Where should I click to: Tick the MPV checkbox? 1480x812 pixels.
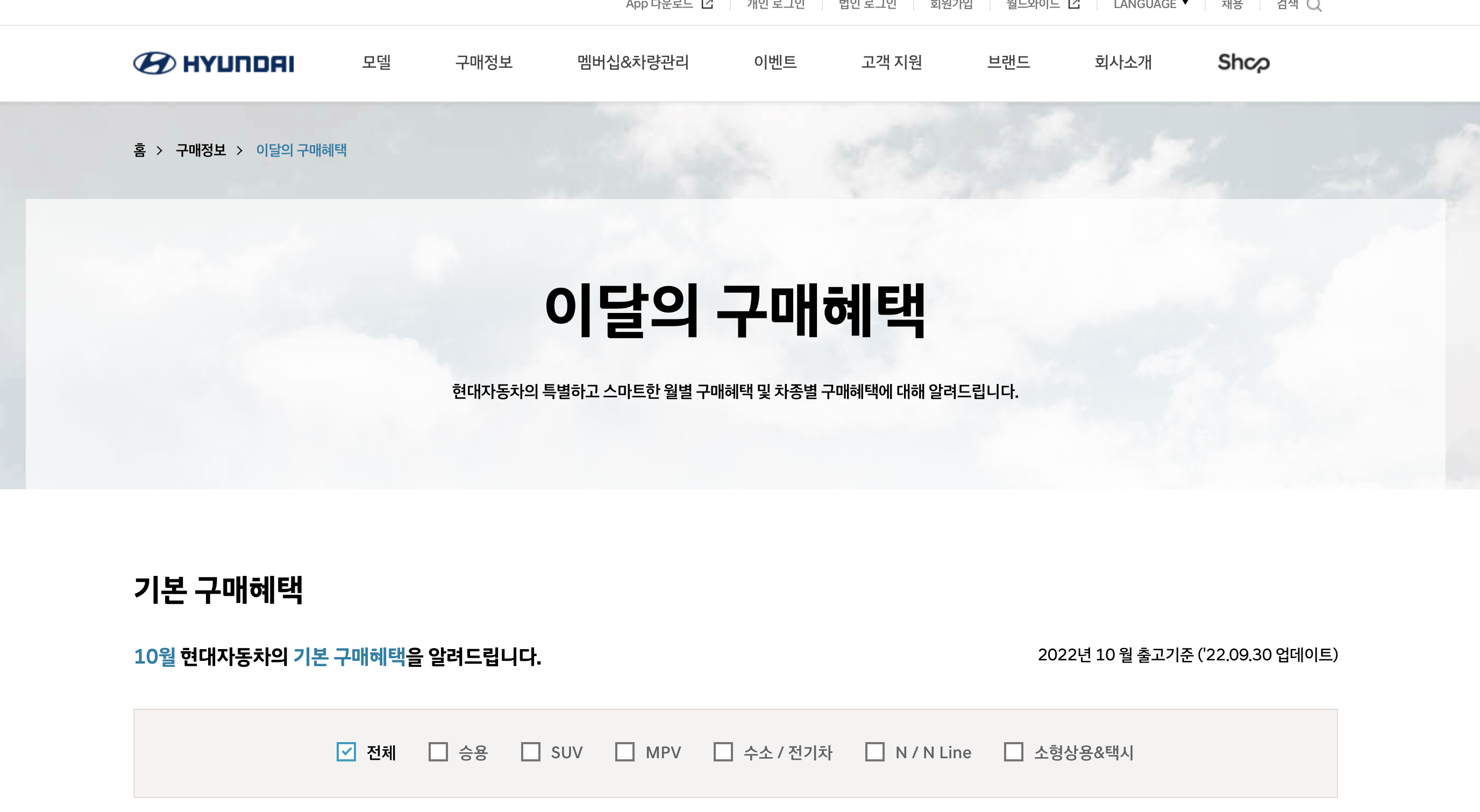(x=624, y=752)
